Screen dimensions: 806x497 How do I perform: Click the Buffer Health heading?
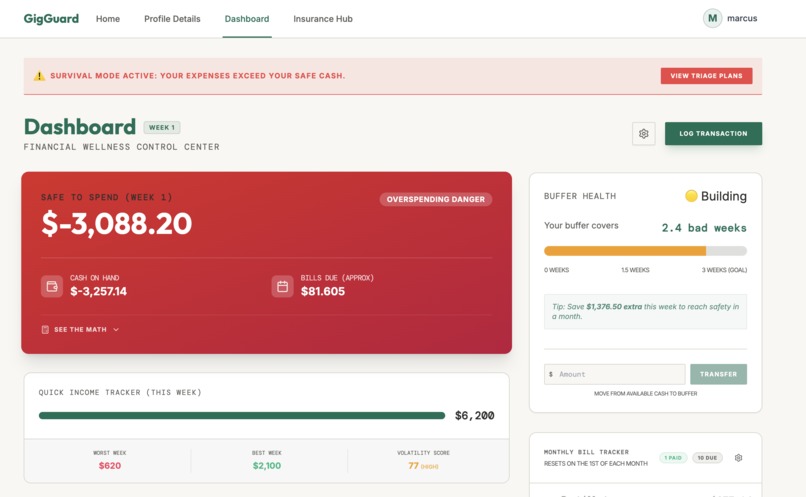[580, 196]
